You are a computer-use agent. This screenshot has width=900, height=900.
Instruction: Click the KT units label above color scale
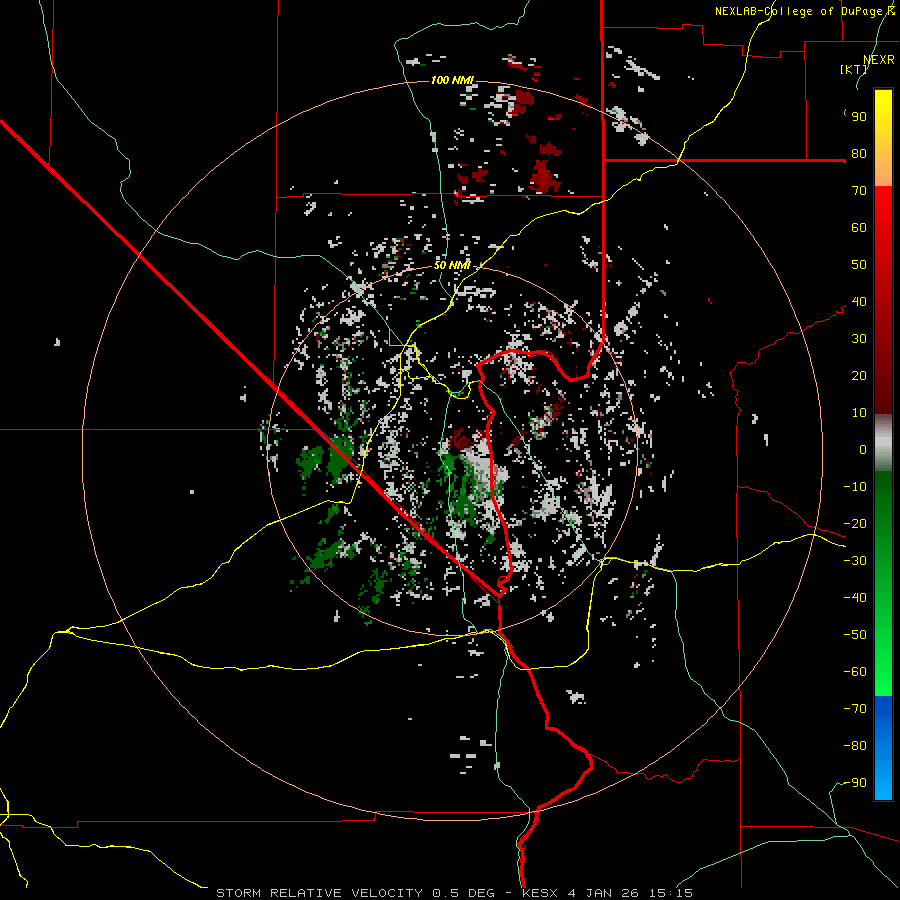point(854,69)
